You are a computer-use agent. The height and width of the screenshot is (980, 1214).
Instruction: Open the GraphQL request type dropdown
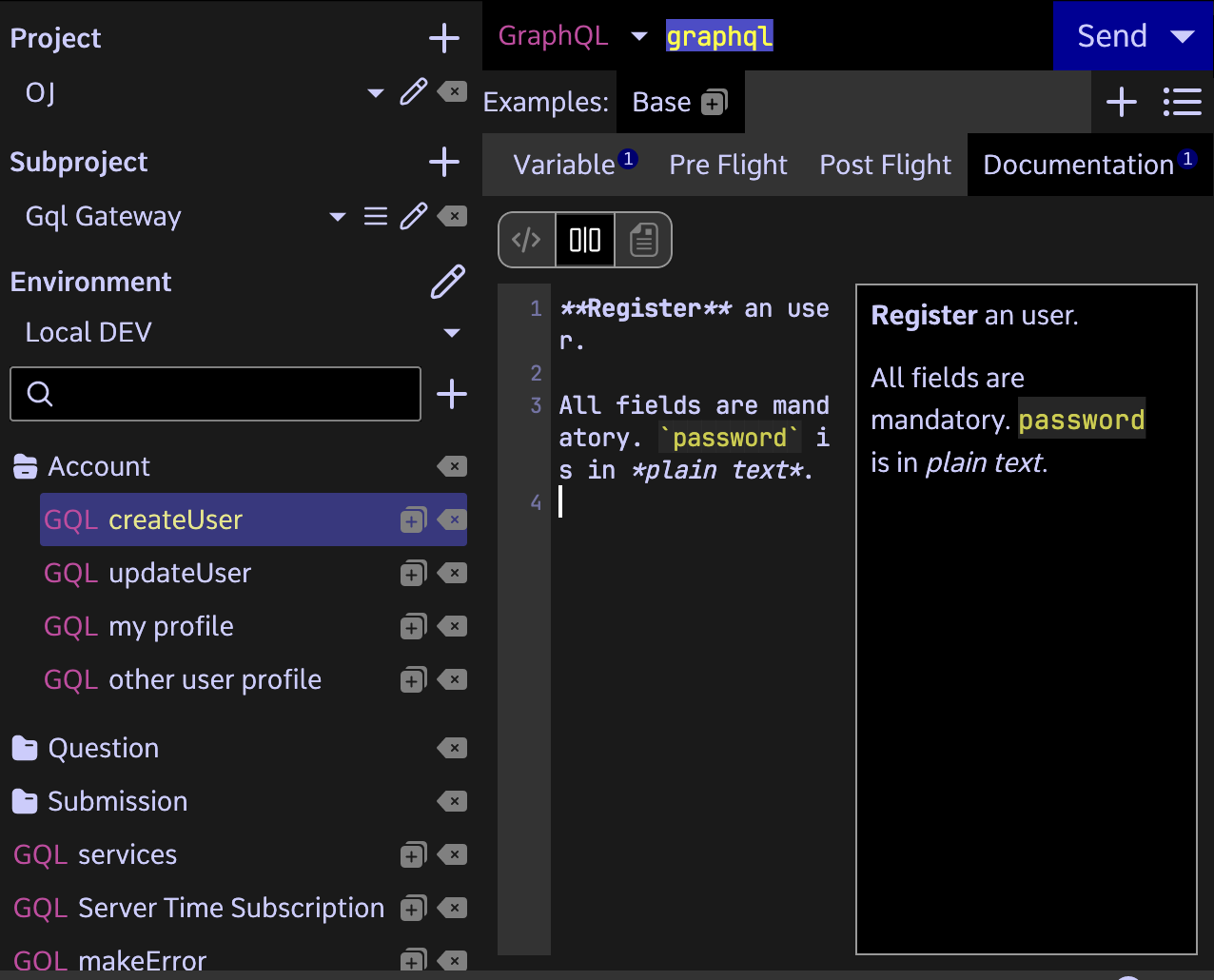638,37
